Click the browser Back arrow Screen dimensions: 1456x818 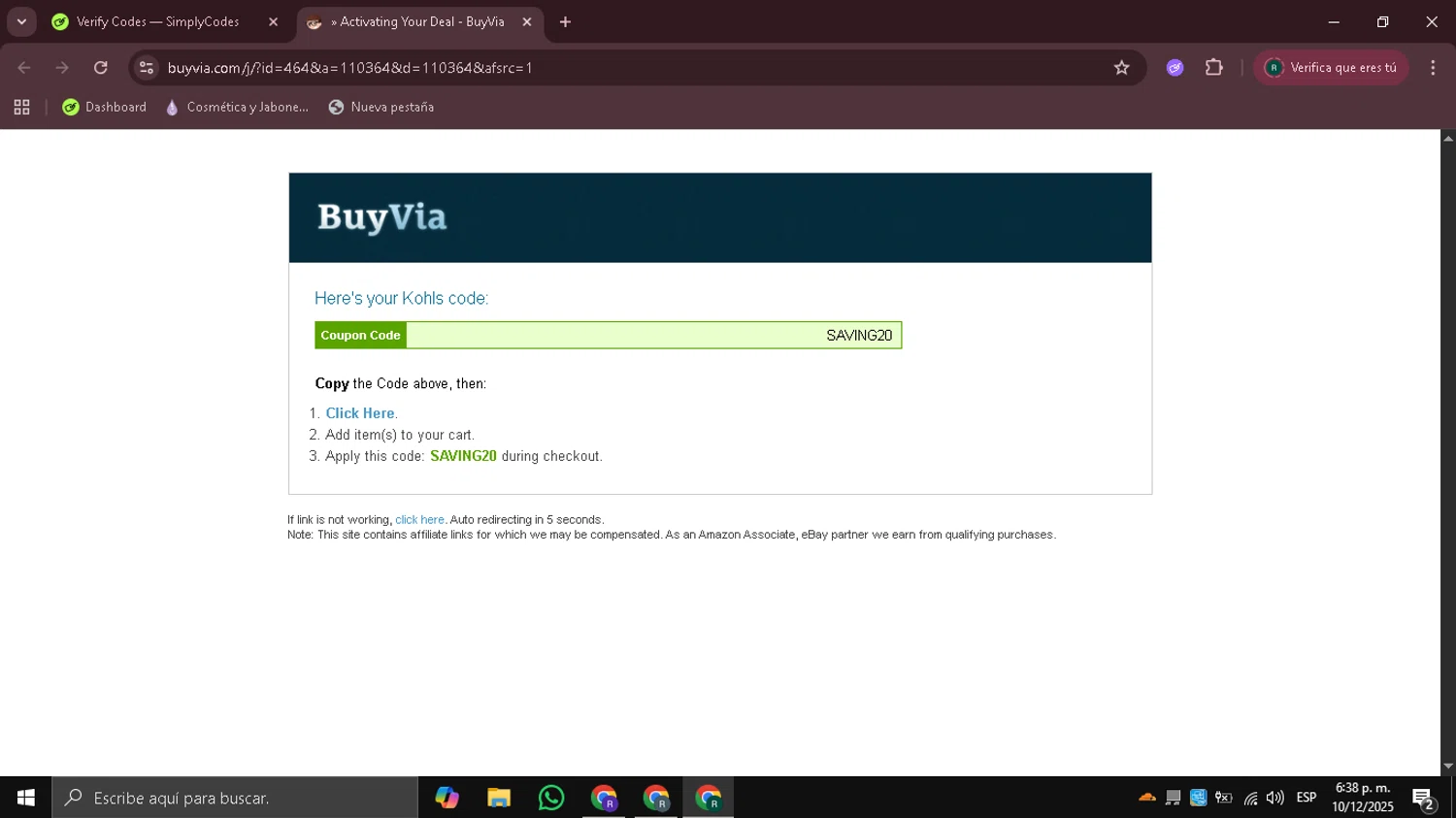click(x=24, y=68)
